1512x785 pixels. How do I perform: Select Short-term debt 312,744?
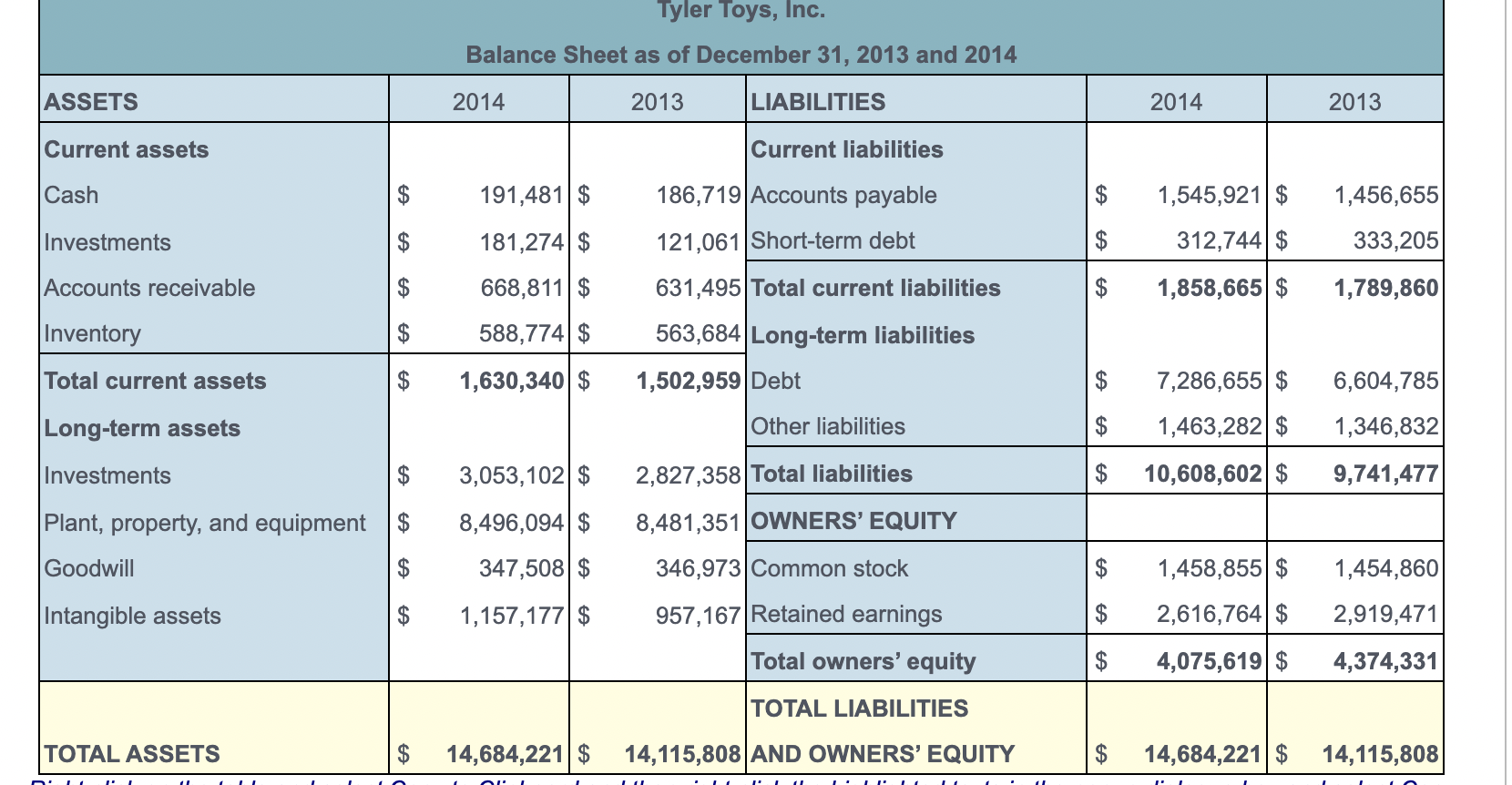(1220, 241)
